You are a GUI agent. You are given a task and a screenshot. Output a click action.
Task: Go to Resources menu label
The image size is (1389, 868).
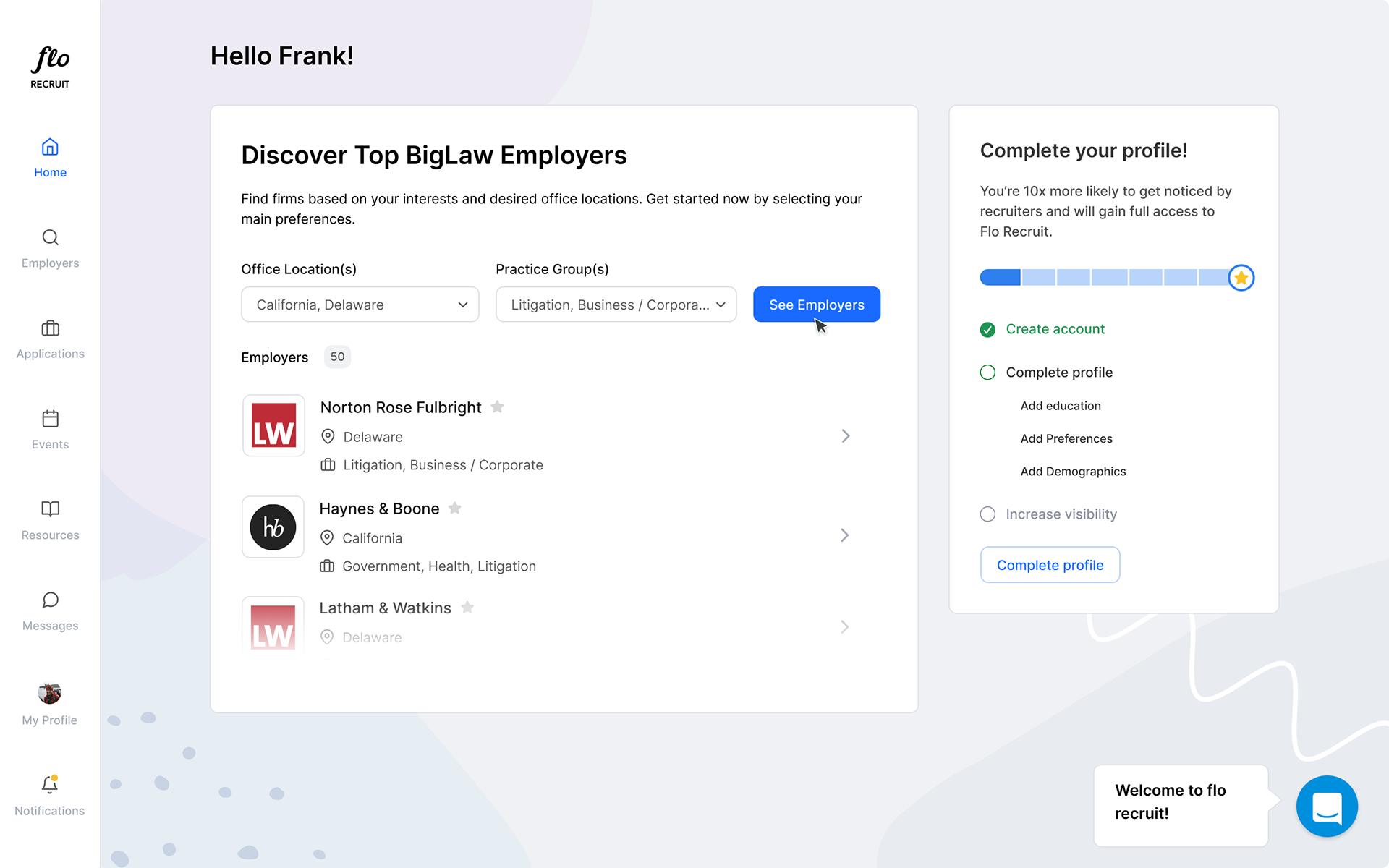pyautogui.click(x=50, y=535)
